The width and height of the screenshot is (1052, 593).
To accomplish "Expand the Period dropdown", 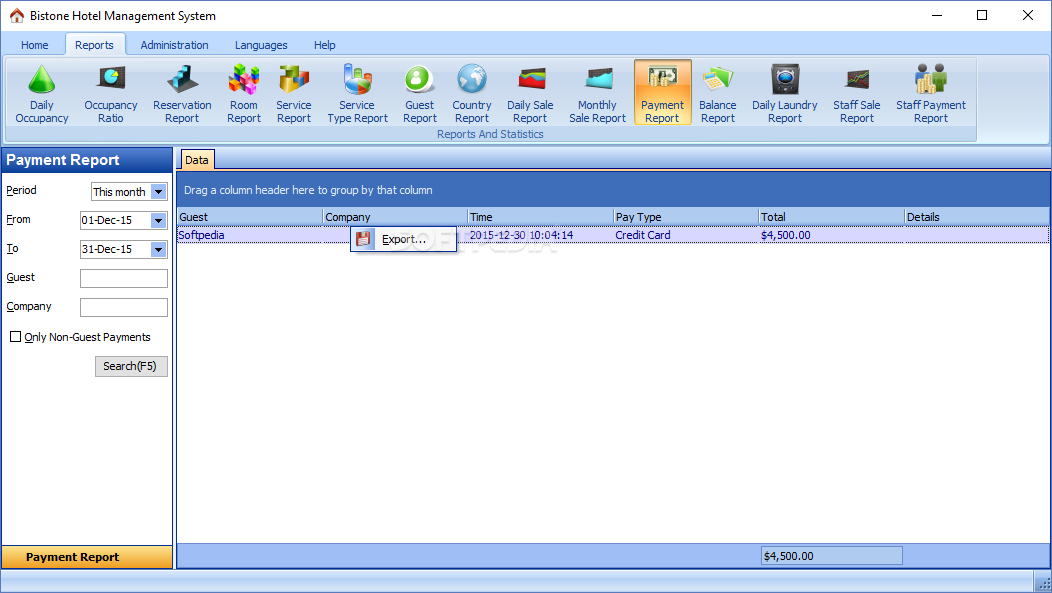I will (158, 192).
